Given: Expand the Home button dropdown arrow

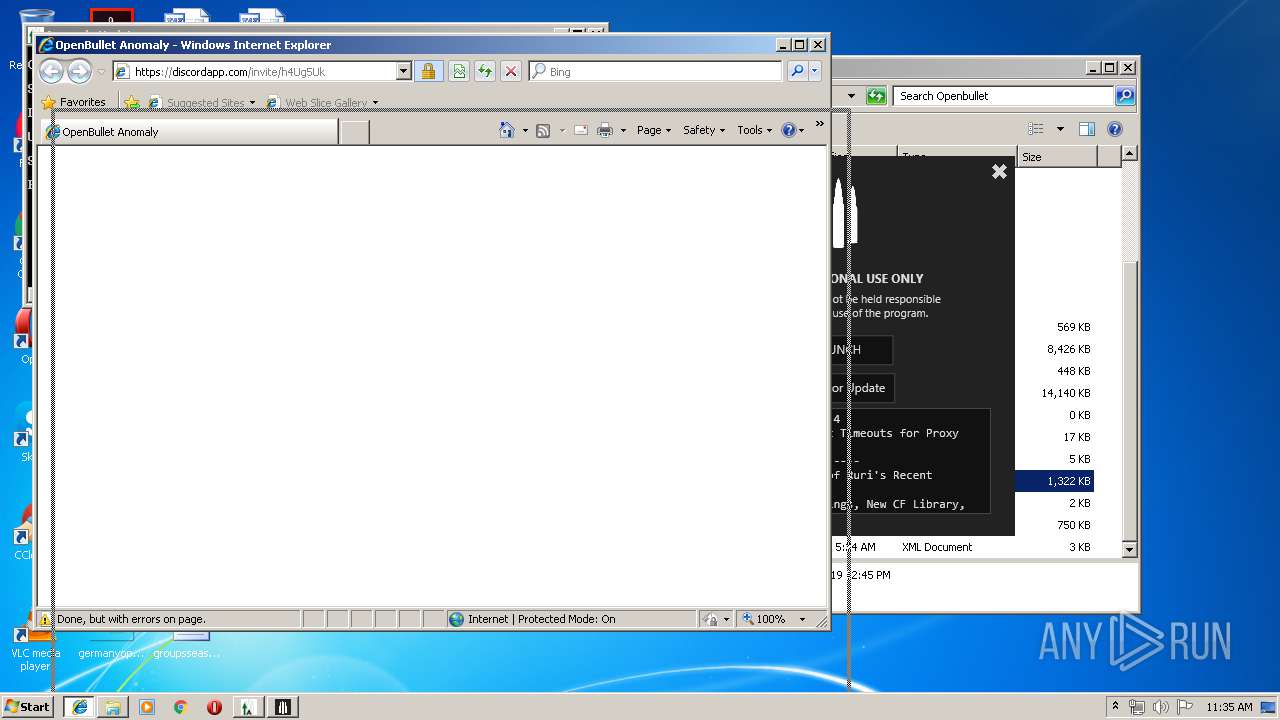Looking at the screenshot, I should (525, 130).
